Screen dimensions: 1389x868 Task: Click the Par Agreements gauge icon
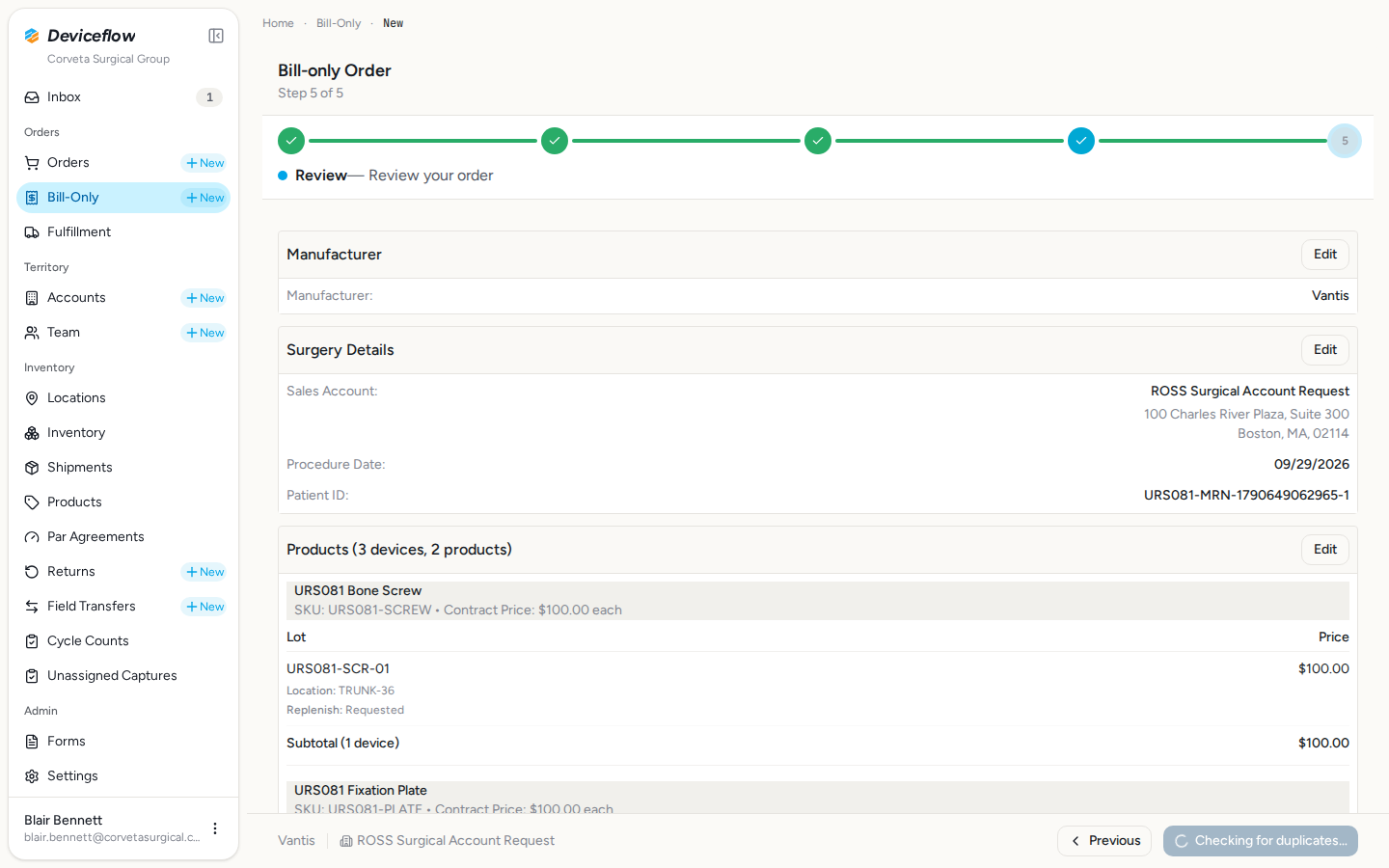(x=32, y=537)
